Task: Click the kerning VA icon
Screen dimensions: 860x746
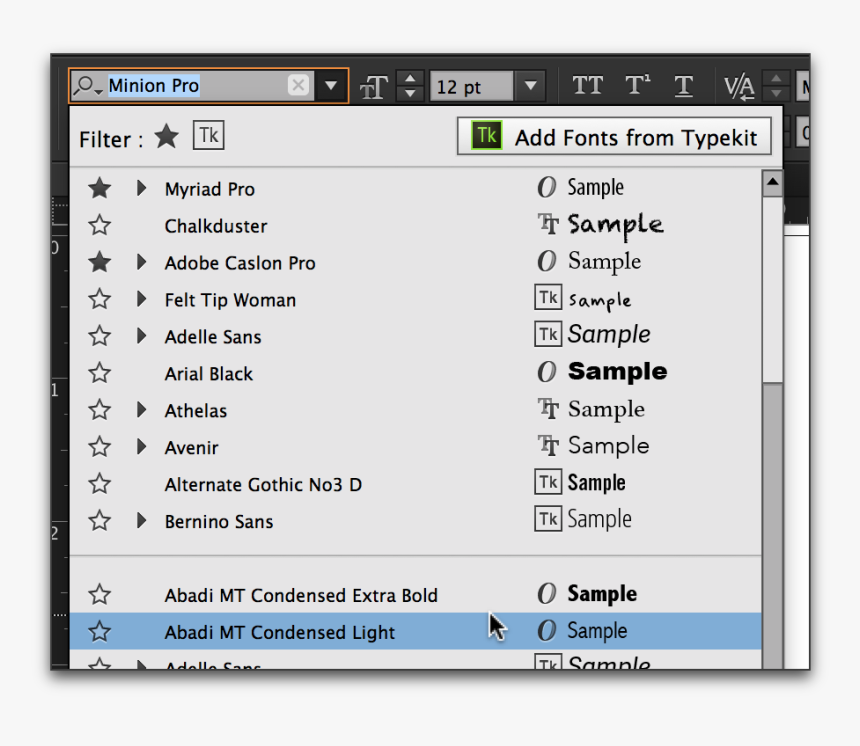Action: click(739, 87)
